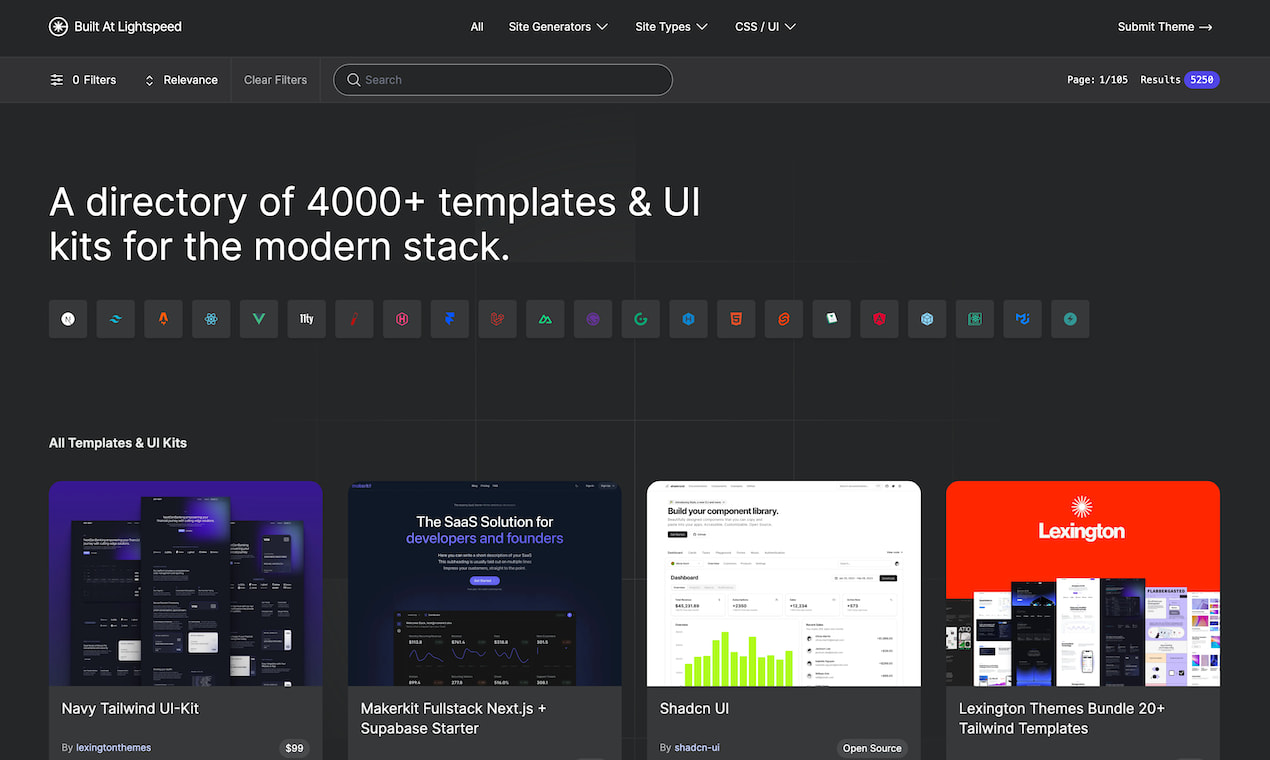This screenshot has width=1270, height=760.
Task: Filter by the red Jekyll icon
Action: 354,319
